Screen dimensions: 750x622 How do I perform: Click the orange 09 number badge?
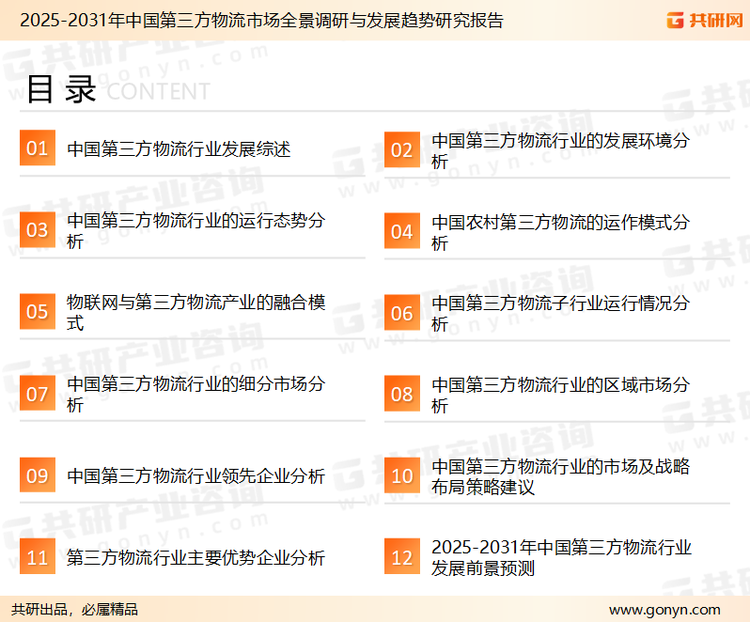(37, 475)
